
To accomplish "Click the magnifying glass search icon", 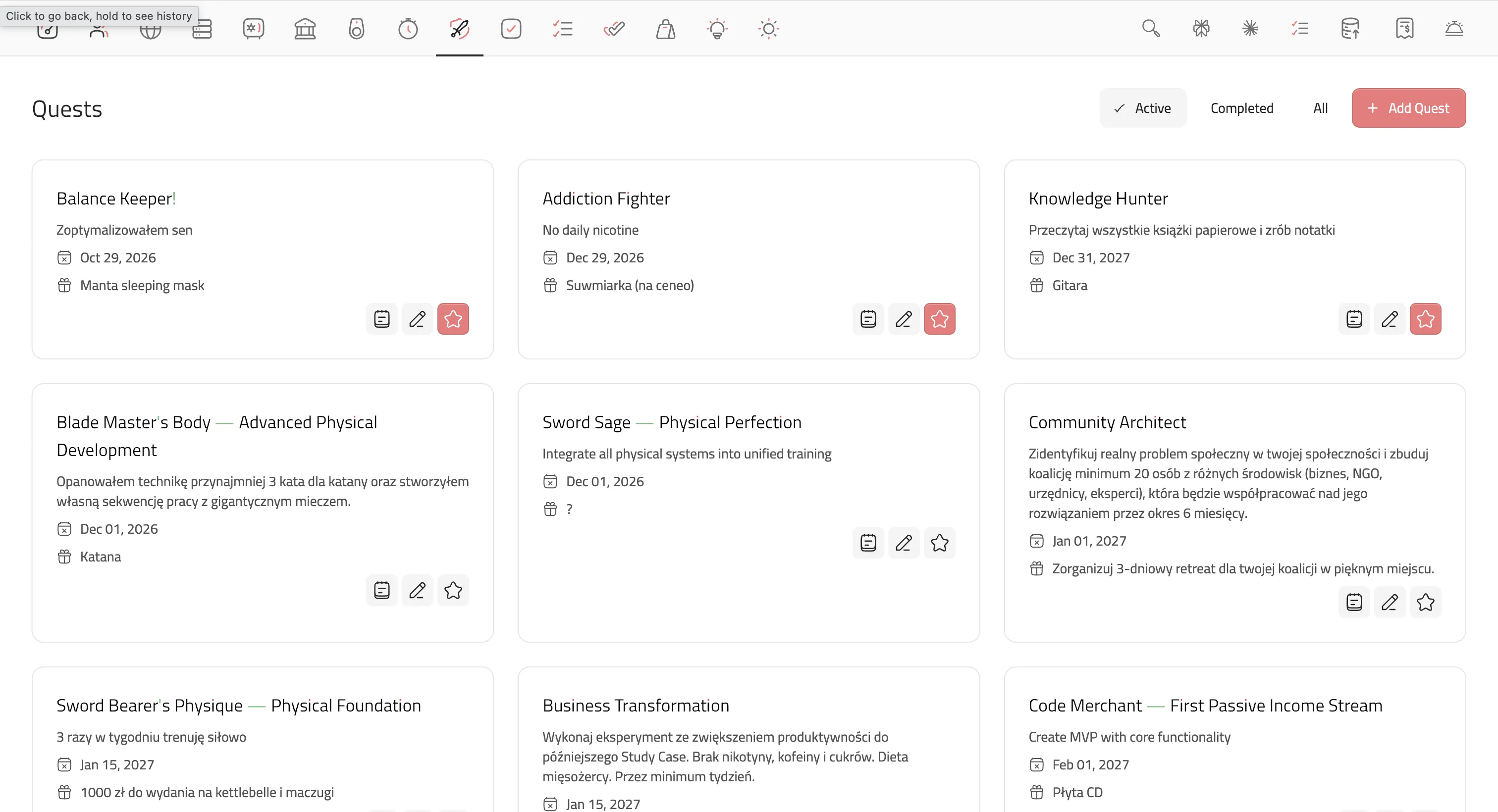I will [1151, 29].
